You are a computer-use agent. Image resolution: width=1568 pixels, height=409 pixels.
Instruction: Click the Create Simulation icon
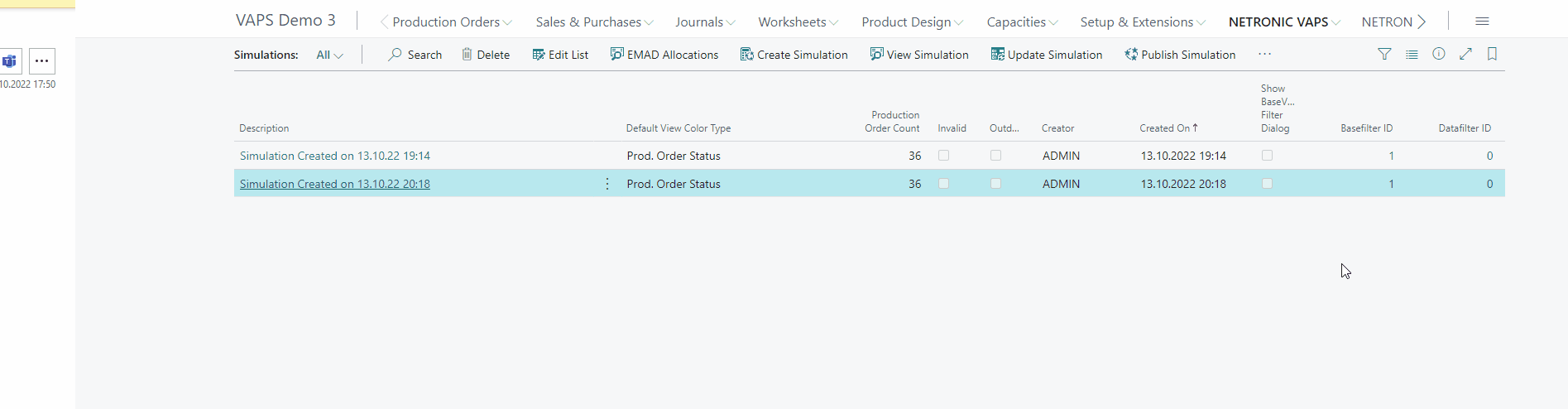pos(747,55)
